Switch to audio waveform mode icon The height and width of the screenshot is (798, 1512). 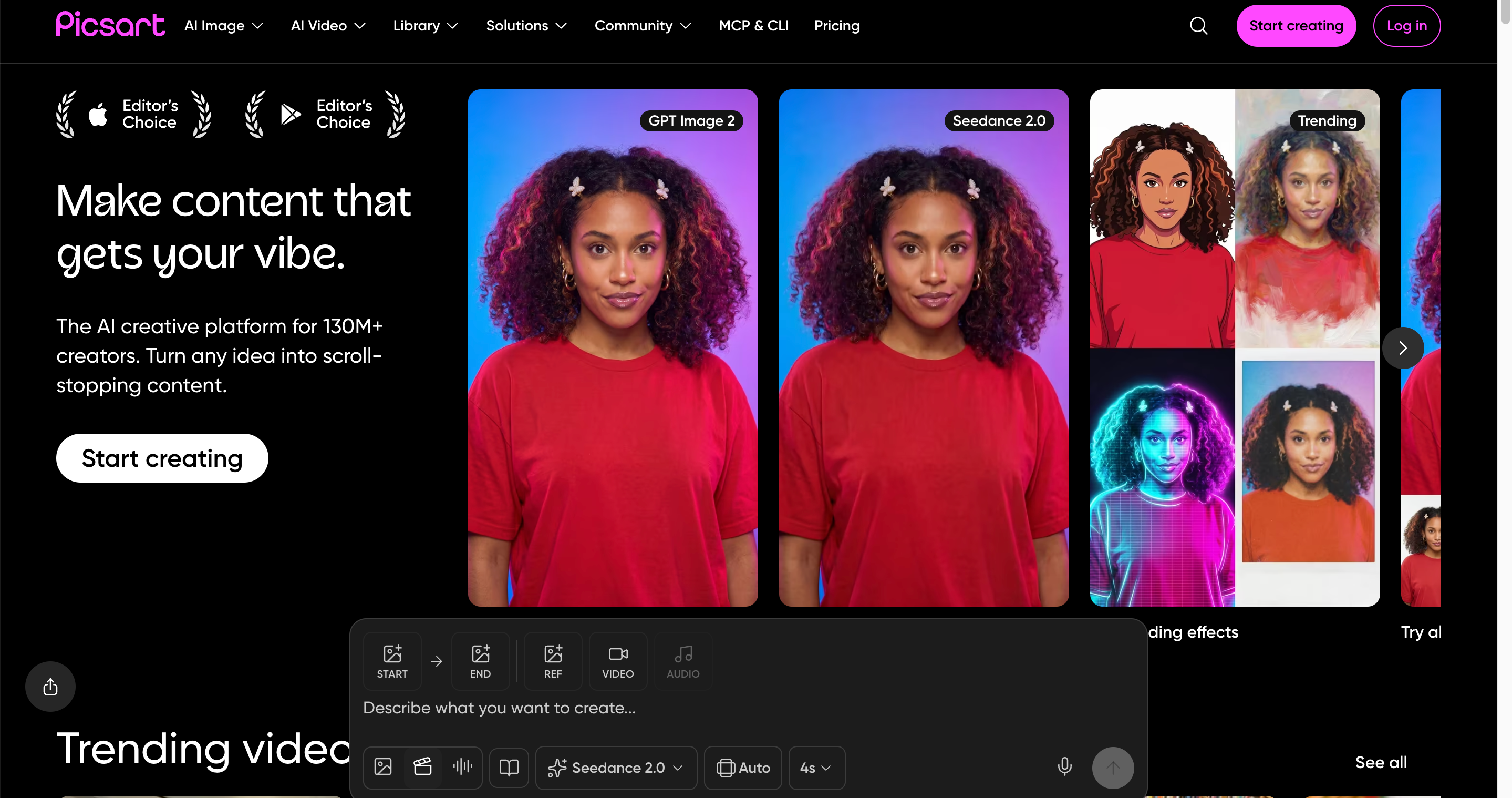pos(462,767)
